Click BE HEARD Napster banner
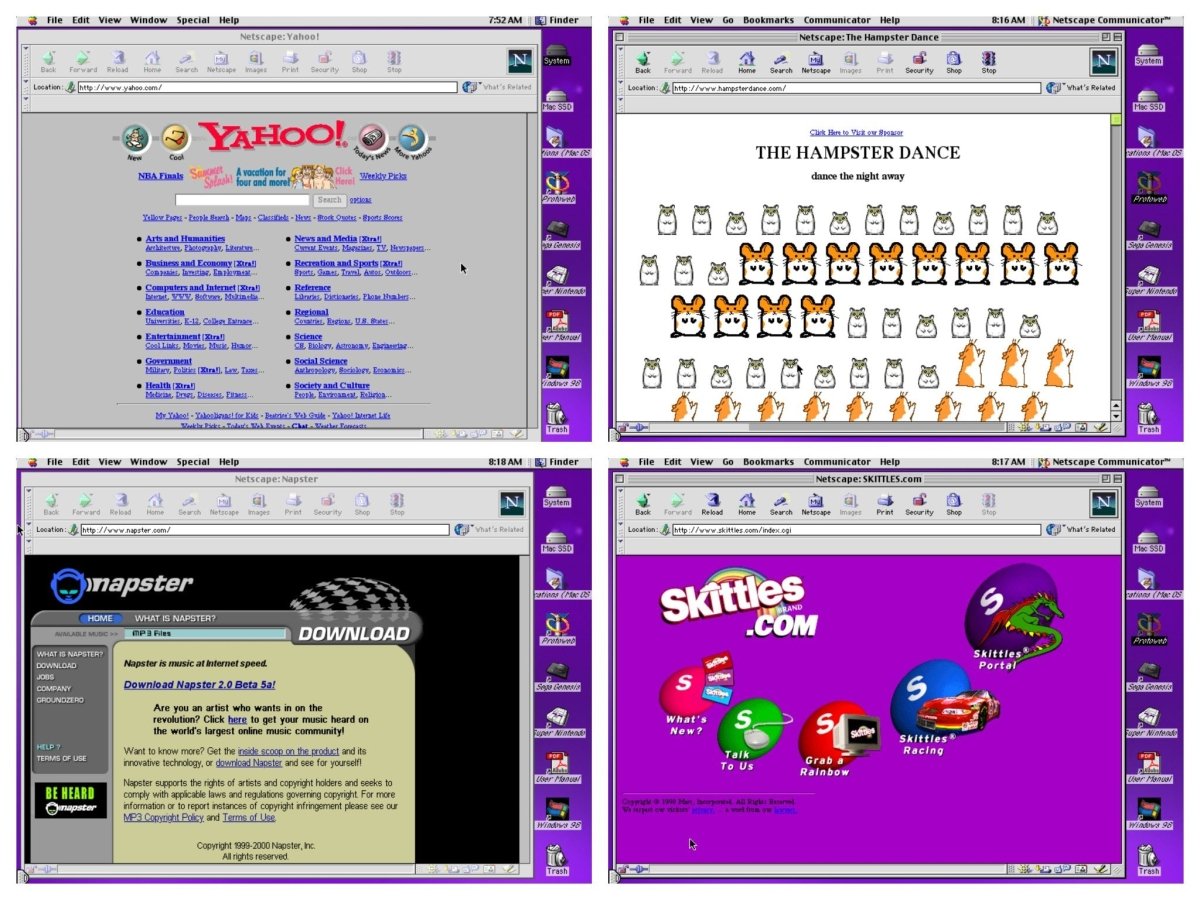Viewport: 1200px width, 900px height. tap(70, 800)
